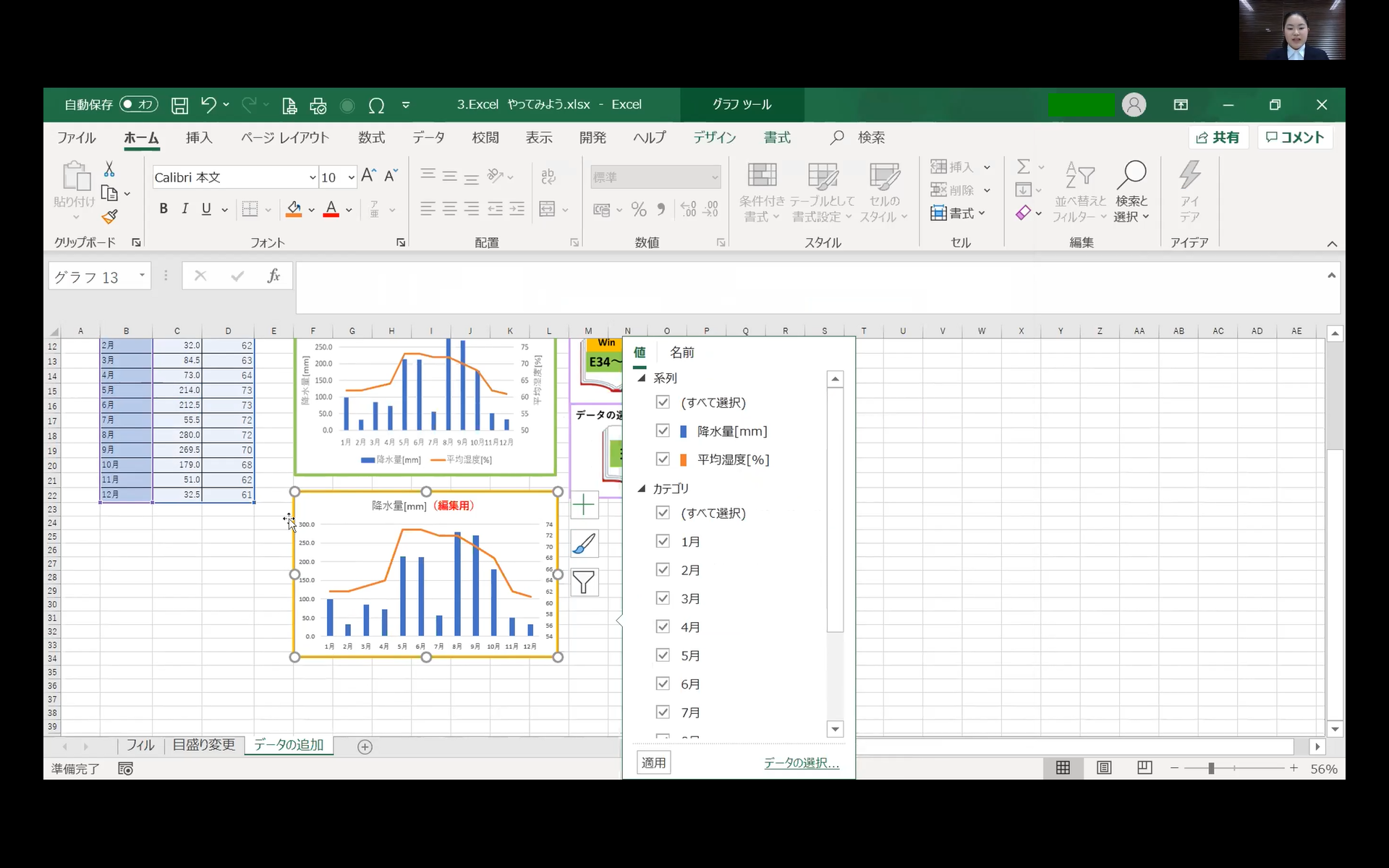This screenshot has width=1389, height=868.
Task: Click the fill color yellow swatch
Action: (294, 209)
